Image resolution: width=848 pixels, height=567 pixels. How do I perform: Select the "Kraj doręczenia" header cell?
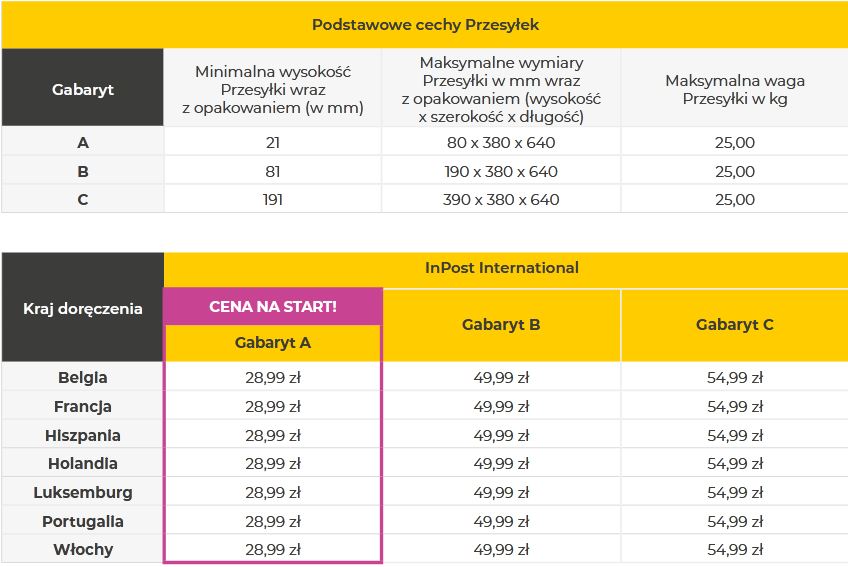tap(82, 309)
